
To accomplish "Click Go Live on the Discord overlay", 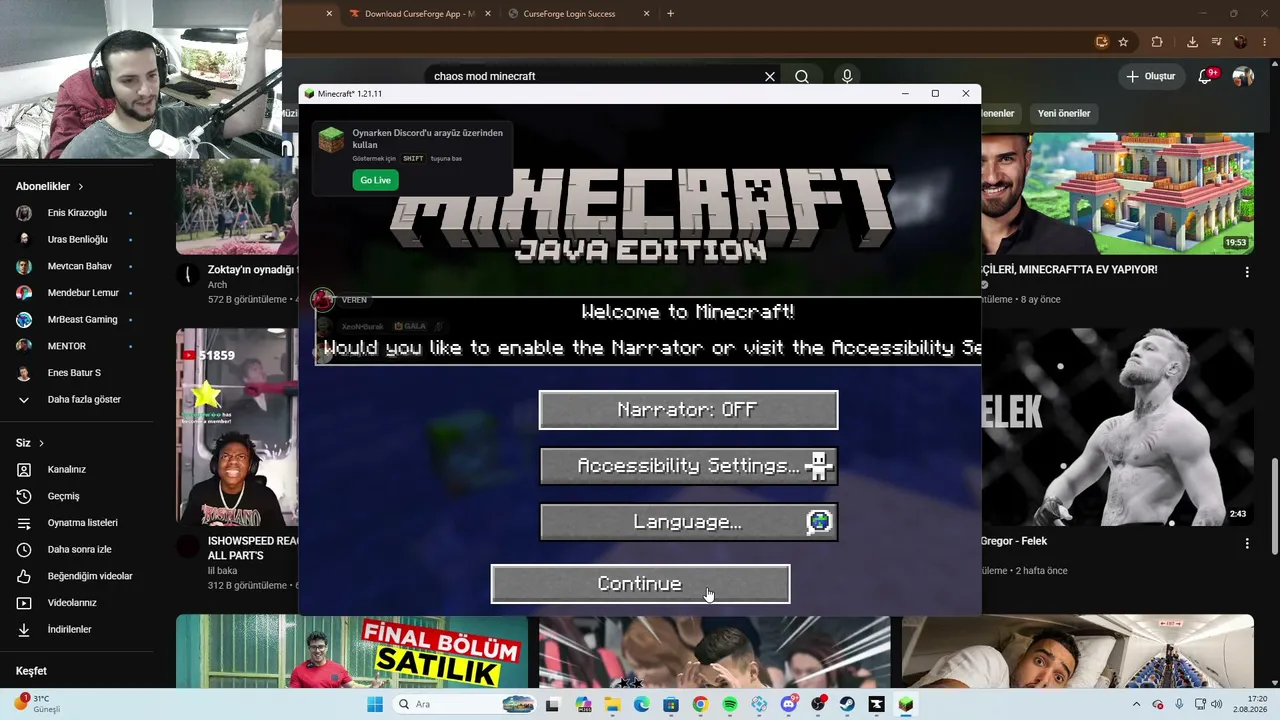I will pos(376,180).
